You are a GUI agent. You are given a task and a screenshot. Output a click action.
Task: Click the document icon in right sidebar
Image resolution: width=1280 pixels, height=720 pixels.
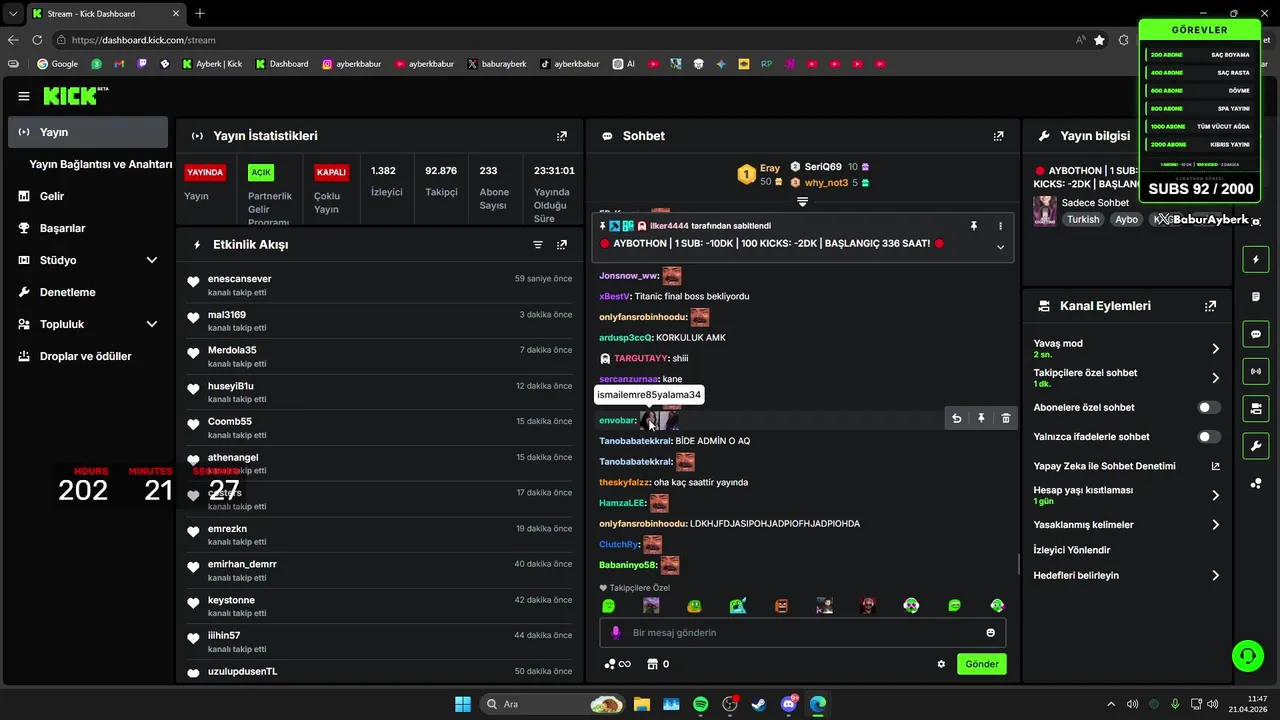[x=1256, y=297]
